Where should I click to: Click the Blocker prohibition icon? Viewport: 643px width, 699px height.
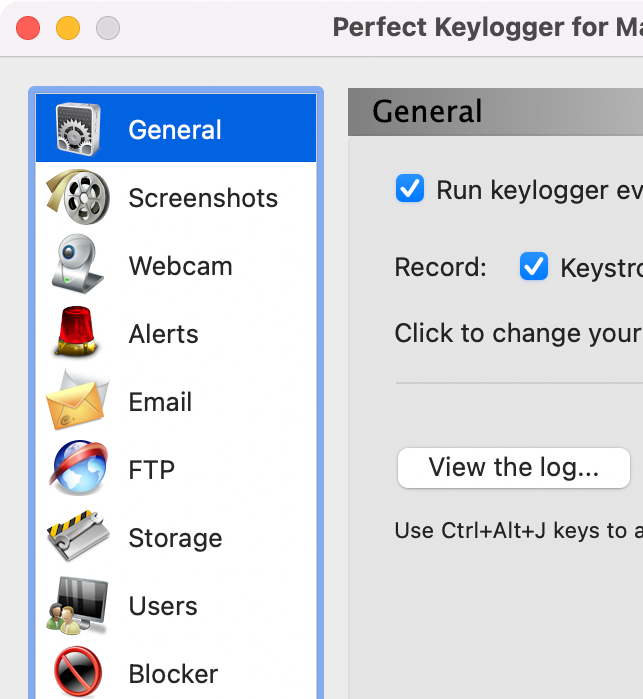pyautogui.click(x=78, y=672)
